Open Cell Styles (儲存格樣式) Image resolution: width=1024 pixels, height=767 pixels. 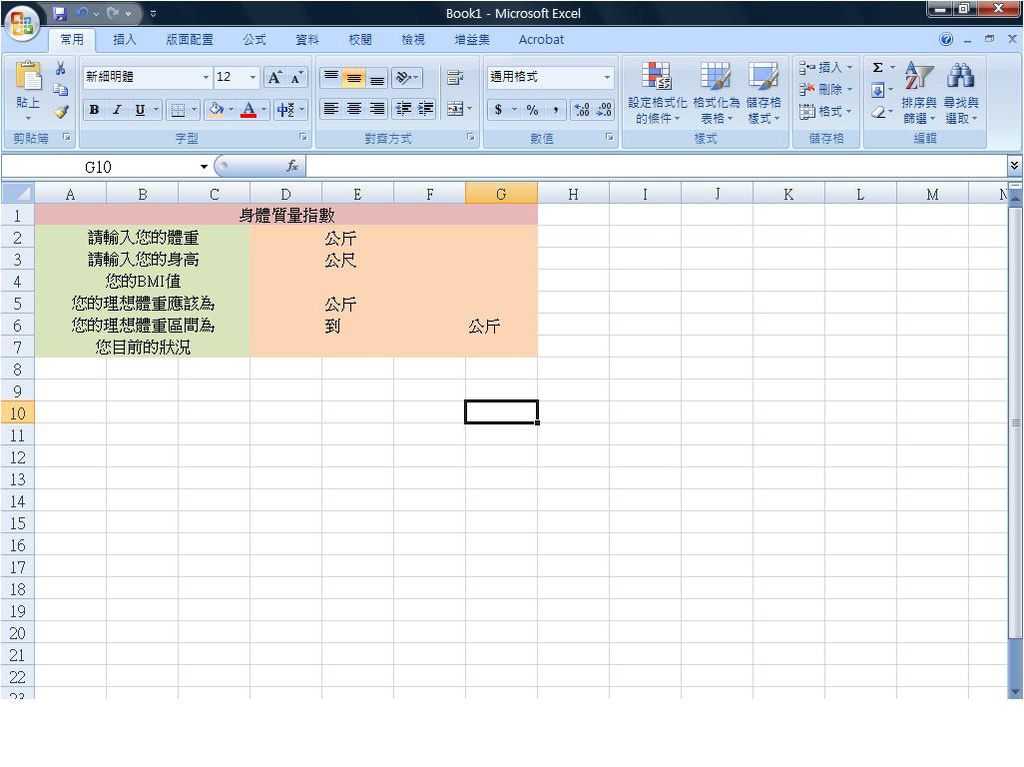pyautogui.click(x=763, y=93)
